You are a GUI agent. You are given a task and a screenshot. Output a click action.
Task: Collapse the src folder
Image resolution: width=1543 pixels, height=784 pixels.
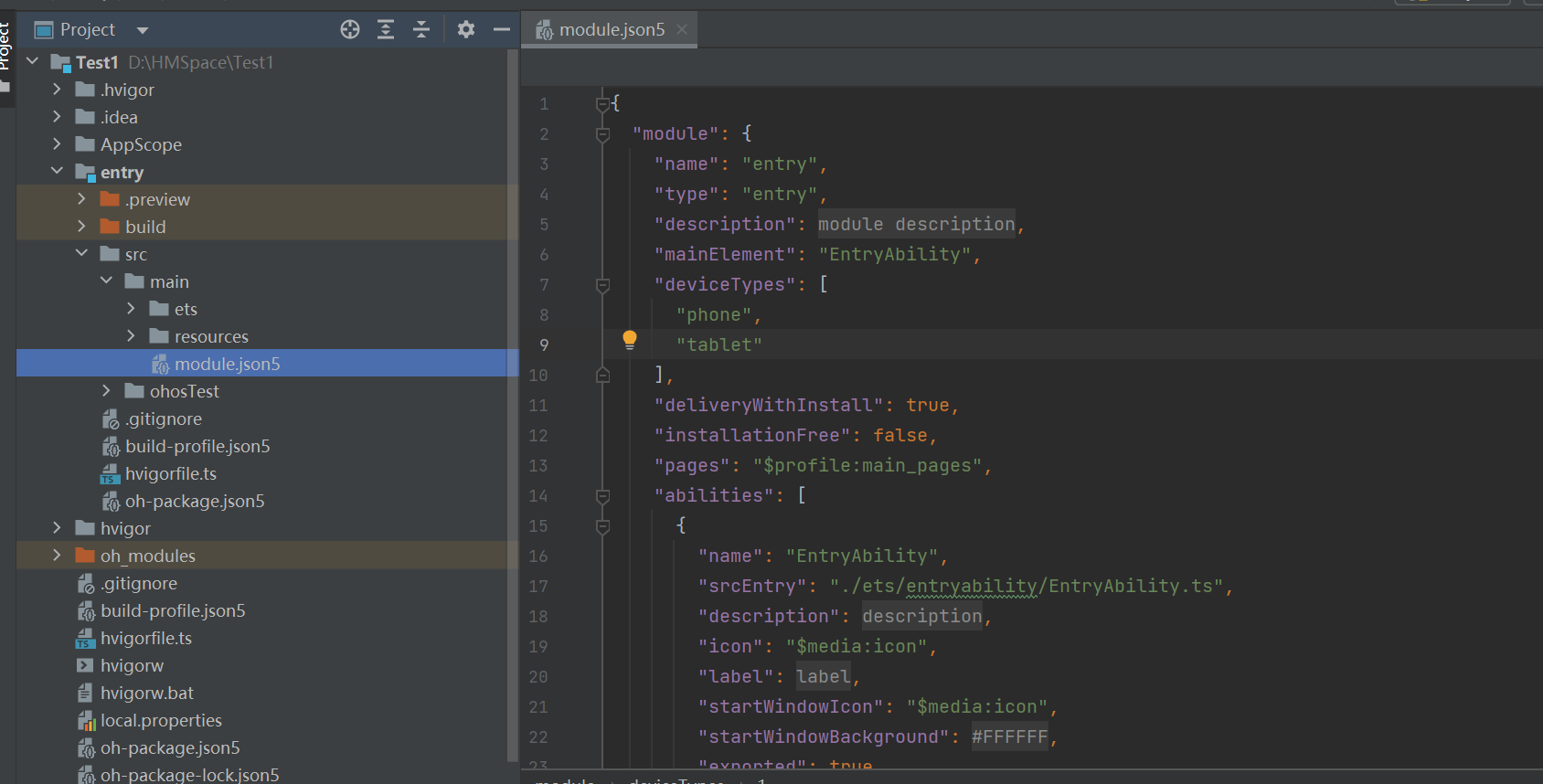[x=81, y=253]
